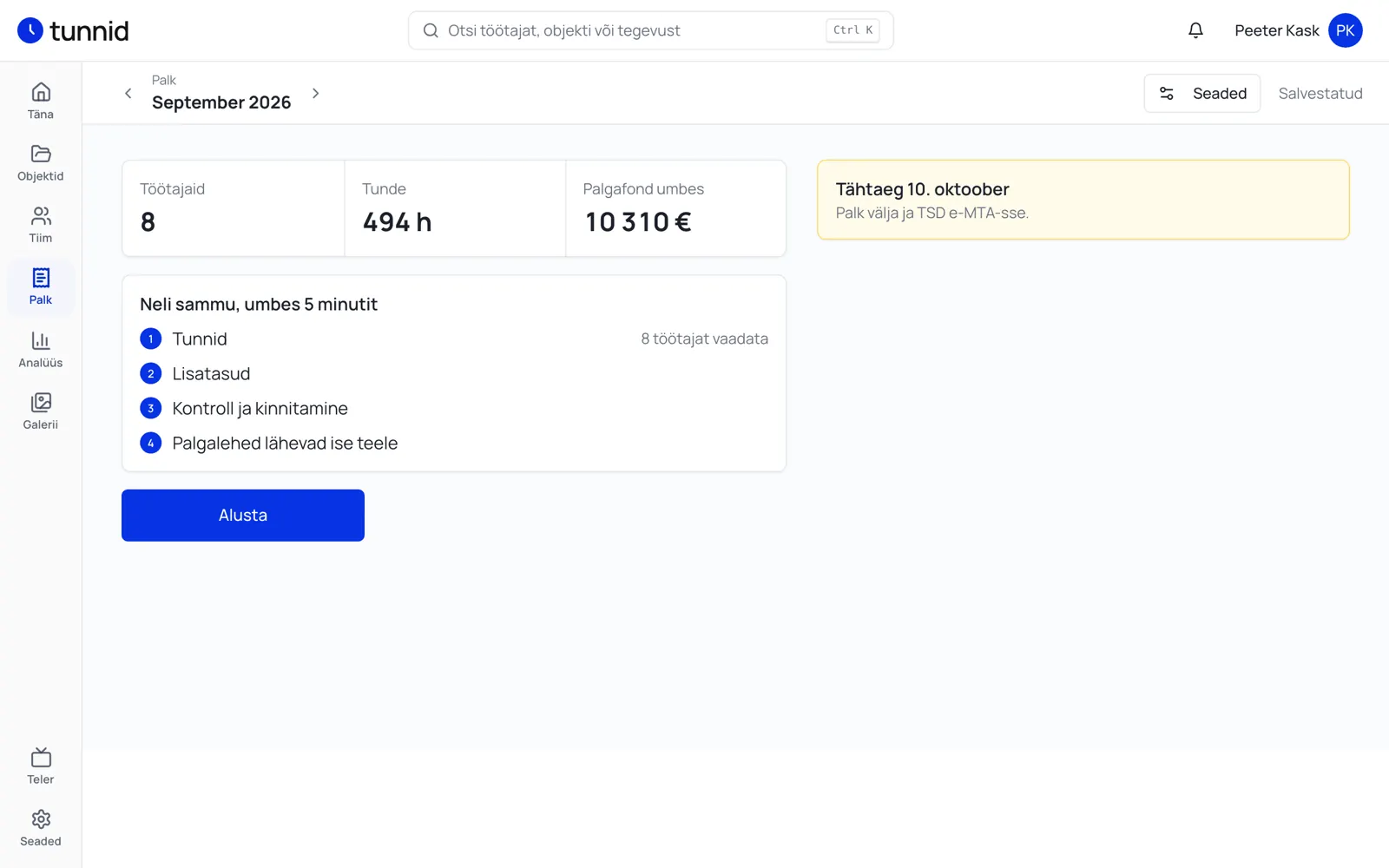Open Galerii images section
The image size is (1389, 868).
[x=41, y=411]
